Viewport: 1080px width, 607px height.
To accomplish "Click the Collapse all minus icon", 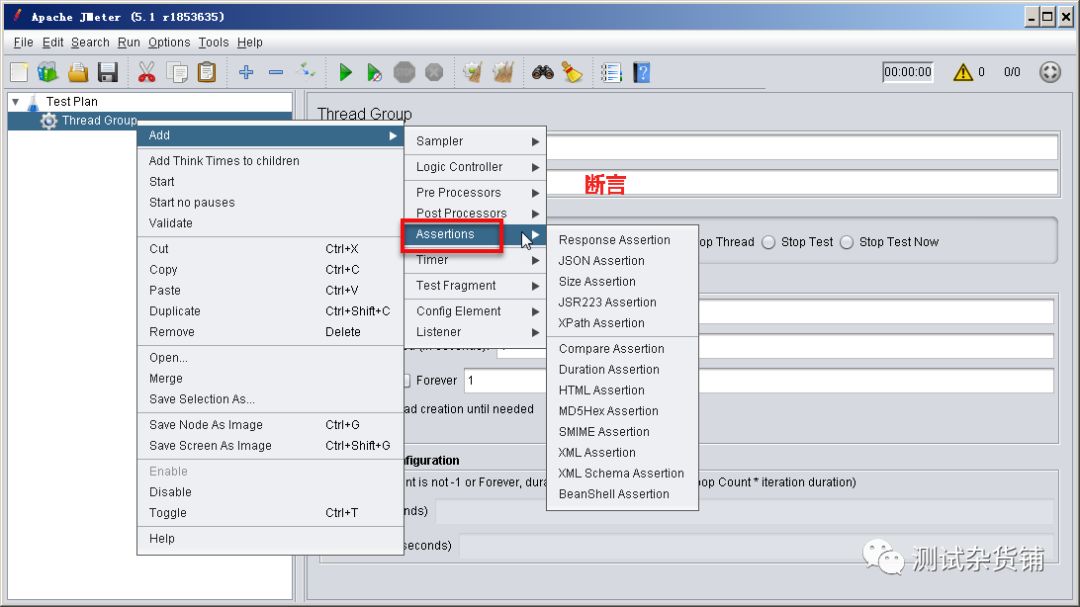I will [276, 72].
